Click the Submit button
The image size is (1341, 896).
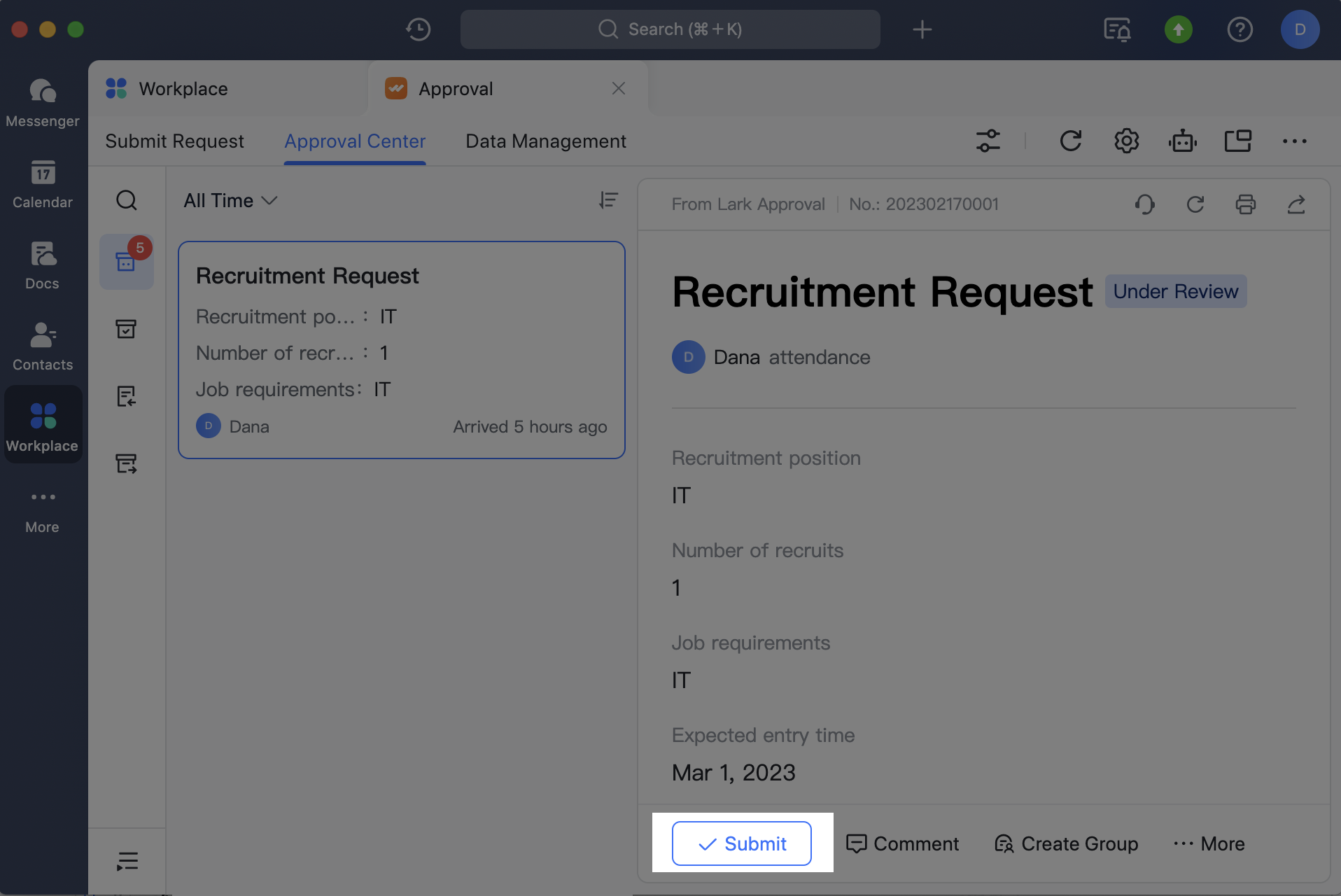(x=741, y=843)
